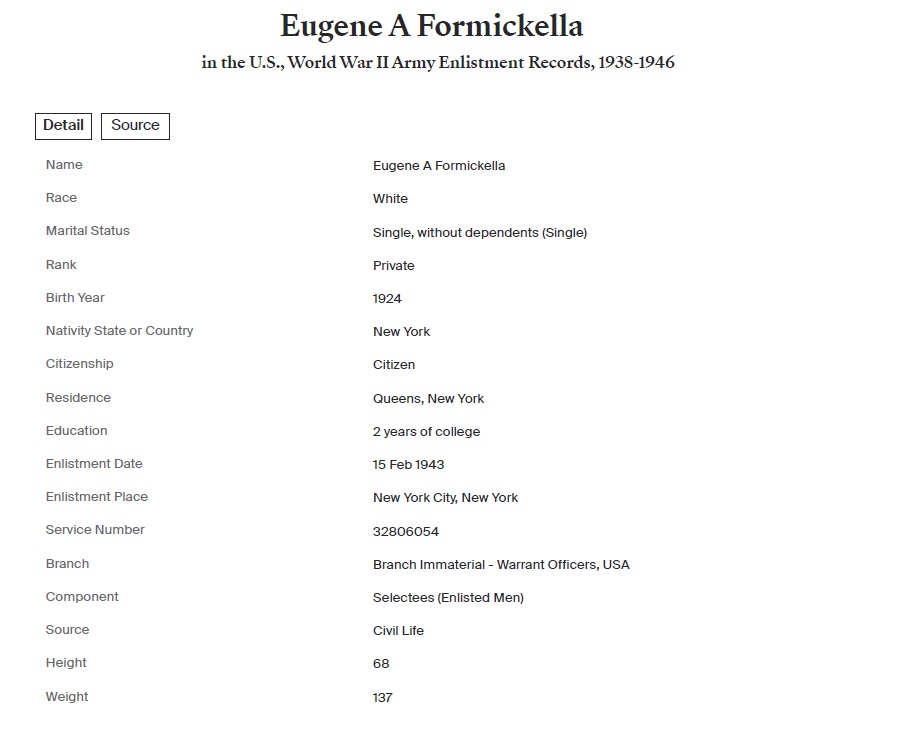Click the Single, without dependents marital status
Viewport: 903px width, 736px height.
pos(480,233)
